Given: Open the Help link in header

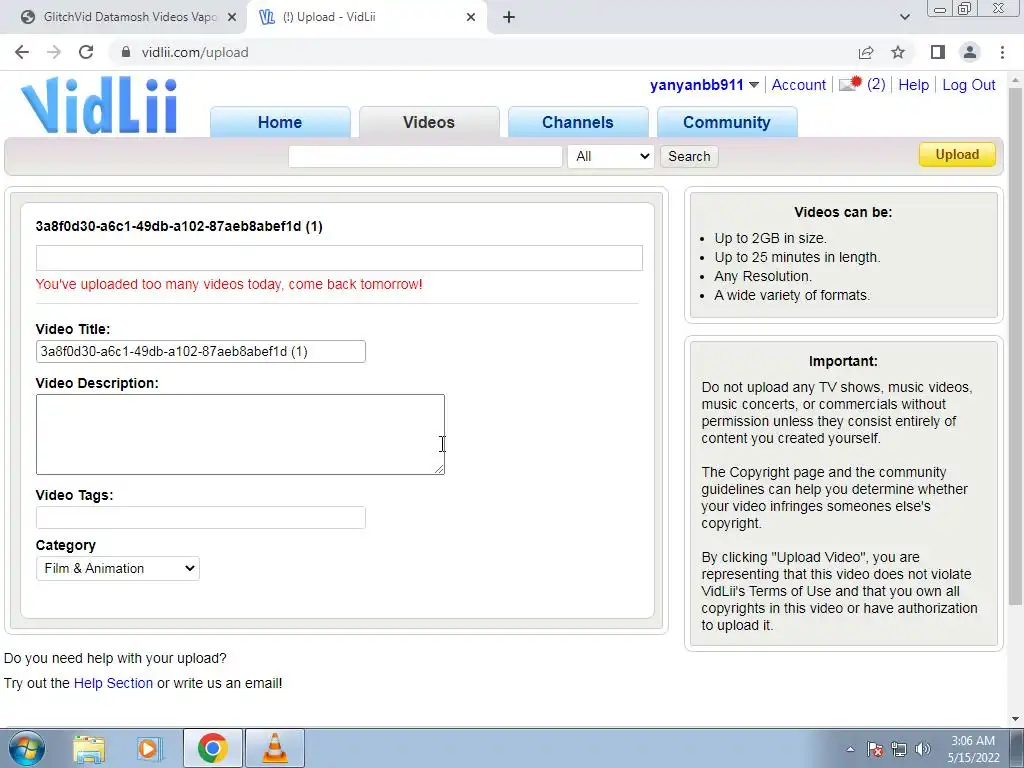Looking at the screenshot, I should (x=913, y=85).
